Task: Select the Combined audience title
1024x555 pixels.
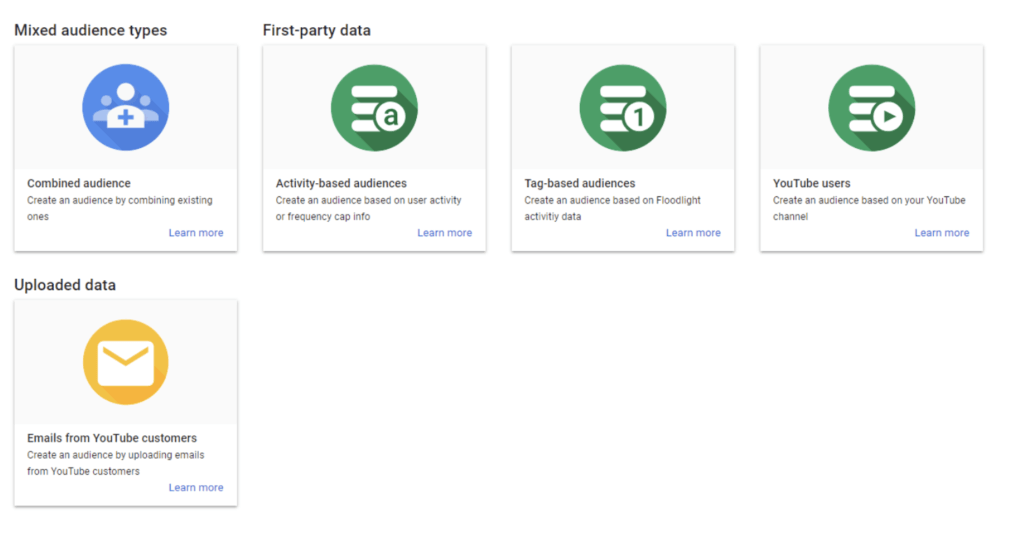Action: 79,184
